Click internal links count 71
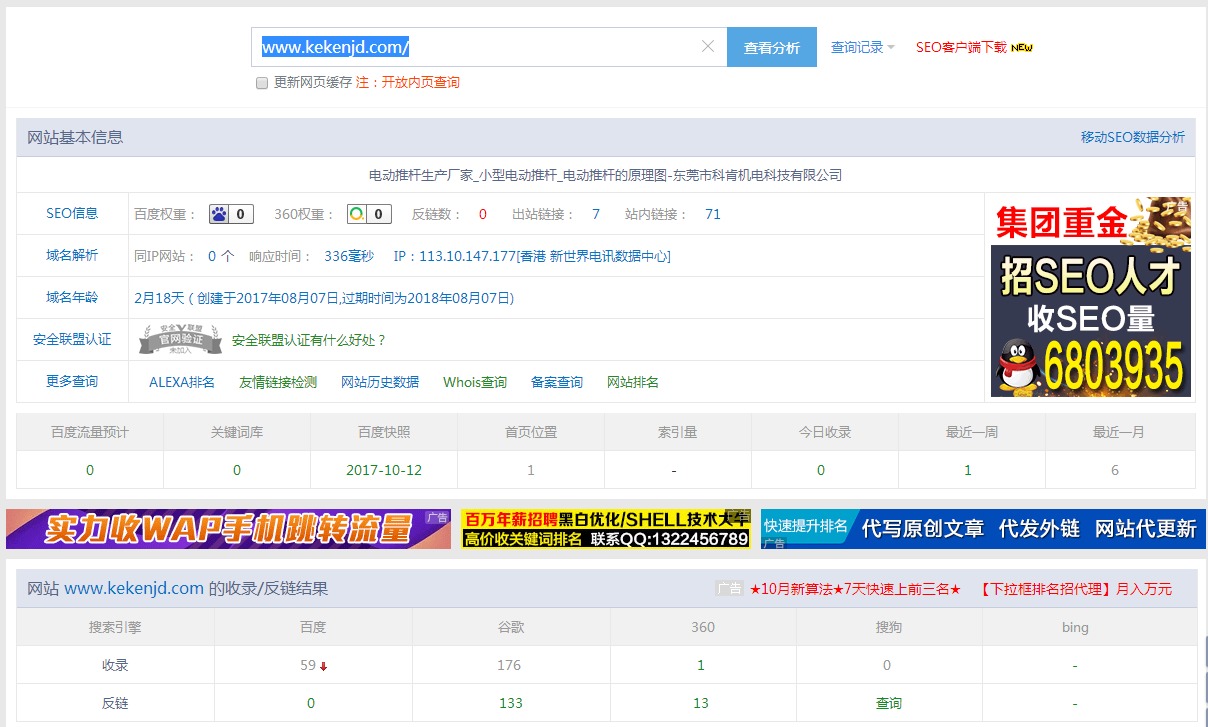This screenshot has height=727, width=1208. (x=713, y=214)
